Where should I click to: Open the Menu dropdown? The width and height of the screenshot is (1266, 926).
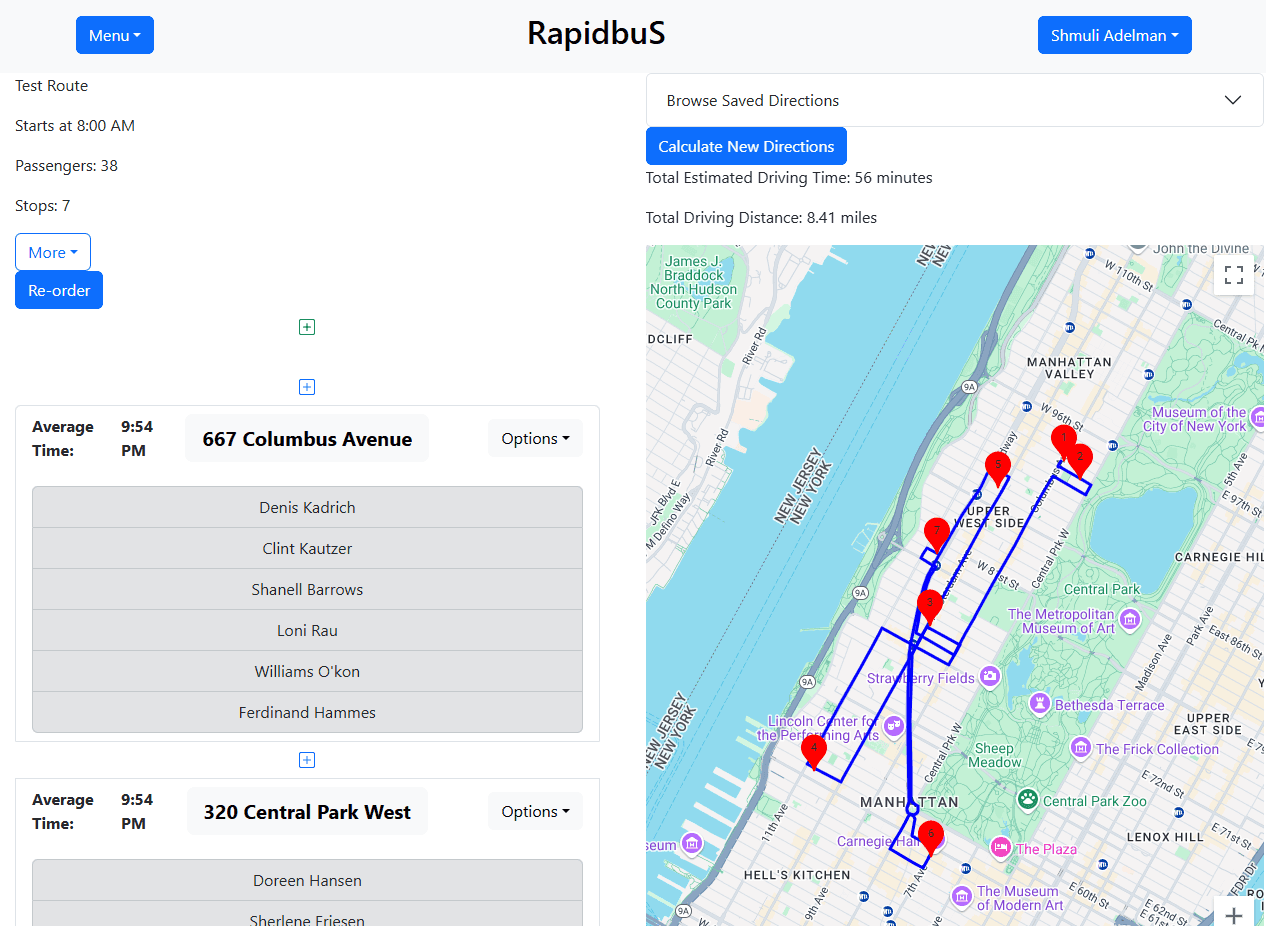[x=114, y=35]
